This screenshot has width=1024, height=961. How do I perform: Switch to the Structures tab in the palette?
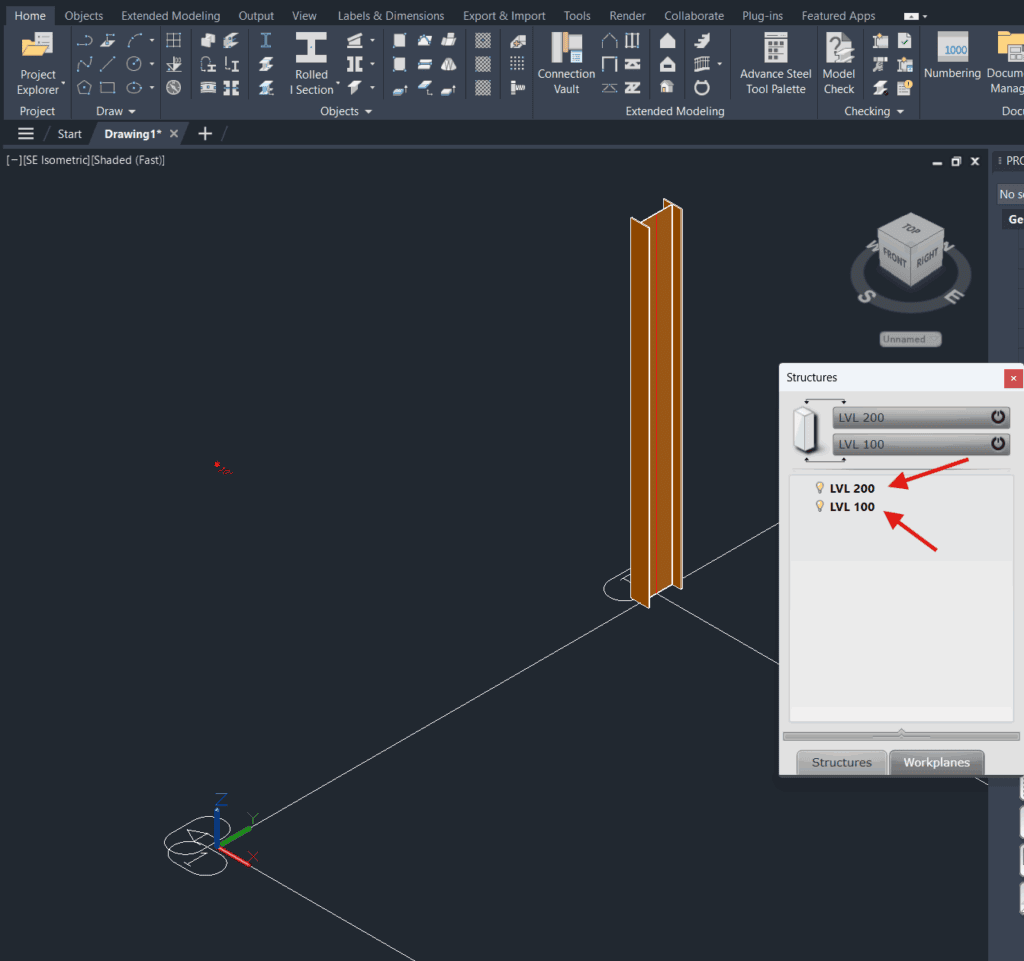point(841,762)
